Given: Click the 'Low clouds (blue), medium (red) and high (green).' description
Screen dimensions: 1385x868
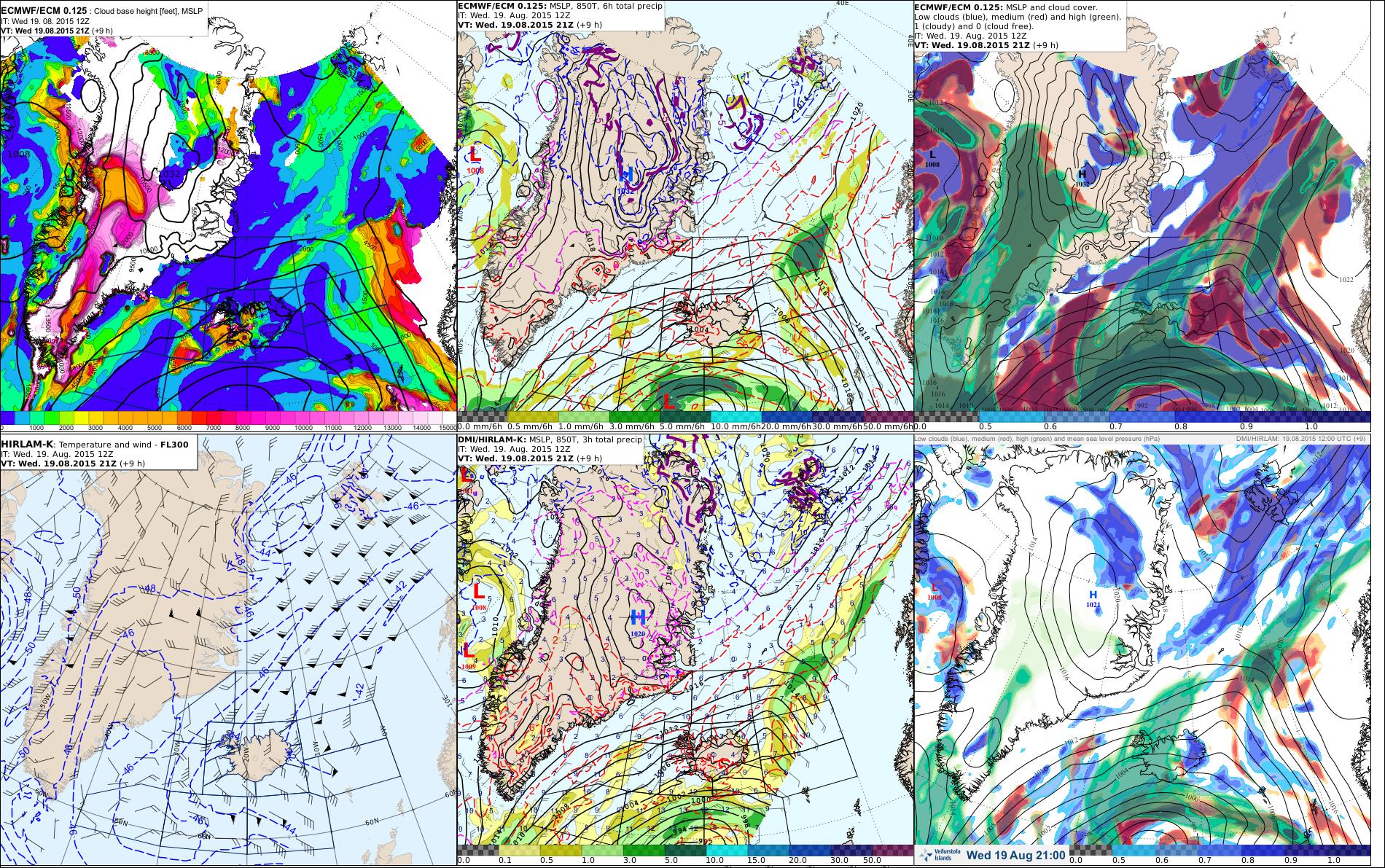Looking at the screenshot, I should (x=1018, y=16).
